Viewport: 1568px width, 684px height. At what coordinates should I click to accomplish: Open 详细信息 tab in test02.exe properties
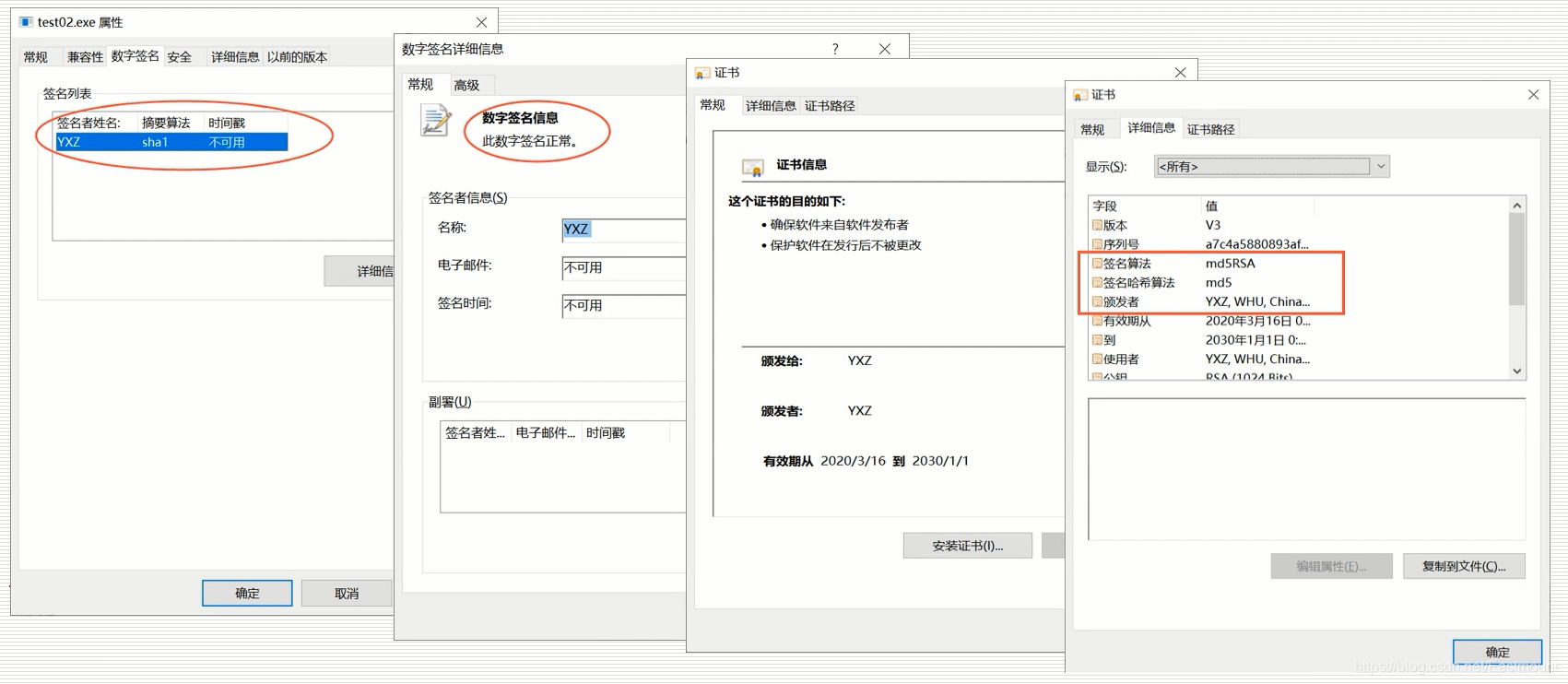(235, 57)
